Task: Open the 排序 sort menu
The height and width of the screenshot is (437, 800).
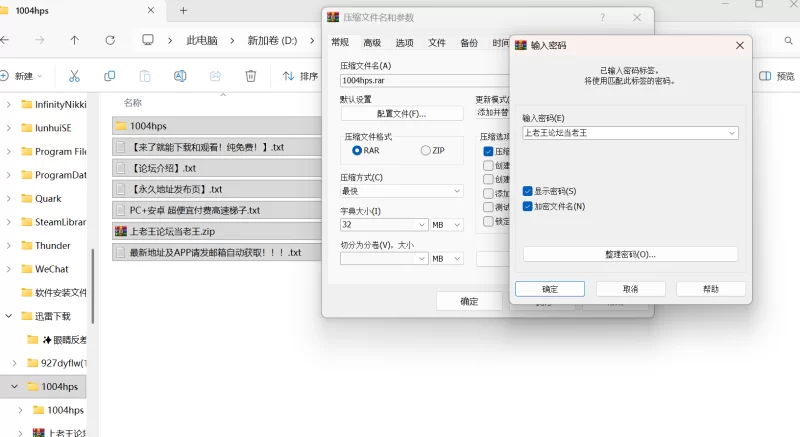Action: pyautogui.click(x=301, y=76)
